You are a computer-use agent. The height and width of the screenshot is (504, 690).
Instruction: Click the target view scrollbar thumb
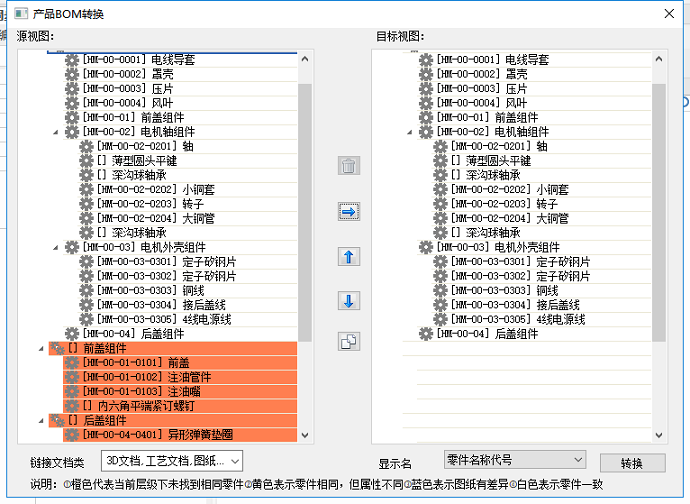tap(659, 213)
